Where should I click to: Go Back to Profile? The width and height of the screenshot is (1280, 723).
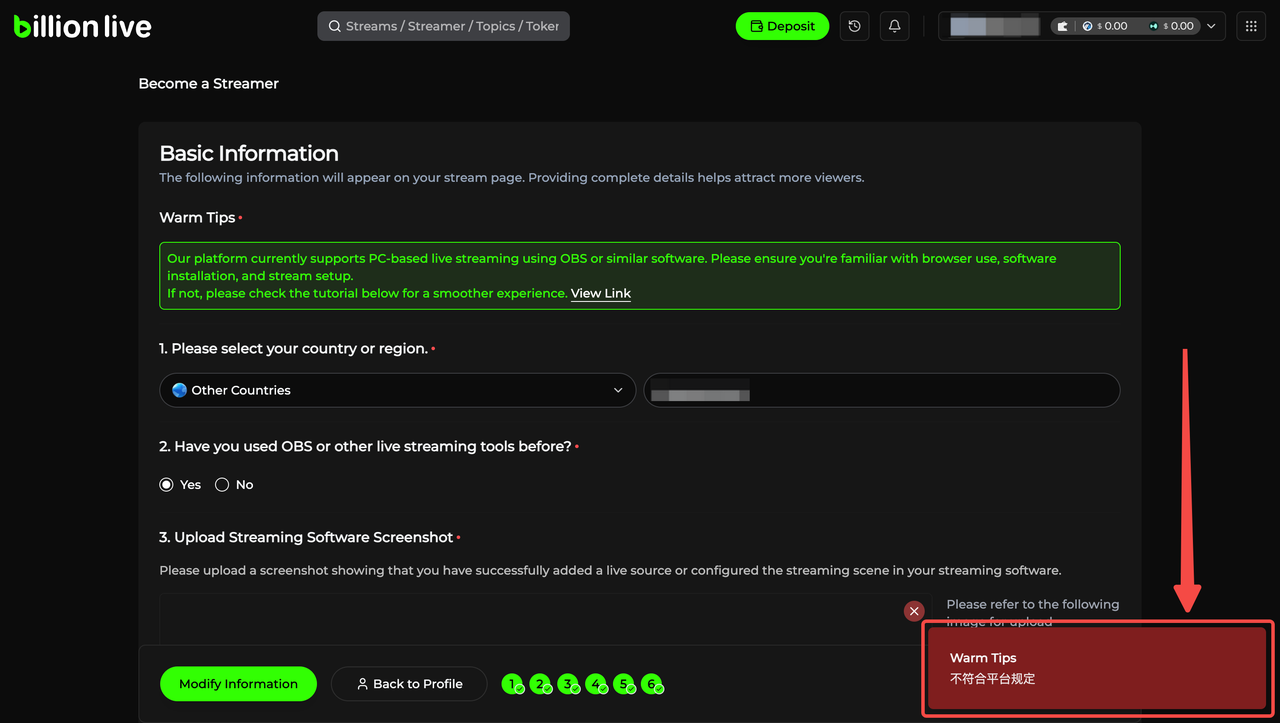(409, 684)
